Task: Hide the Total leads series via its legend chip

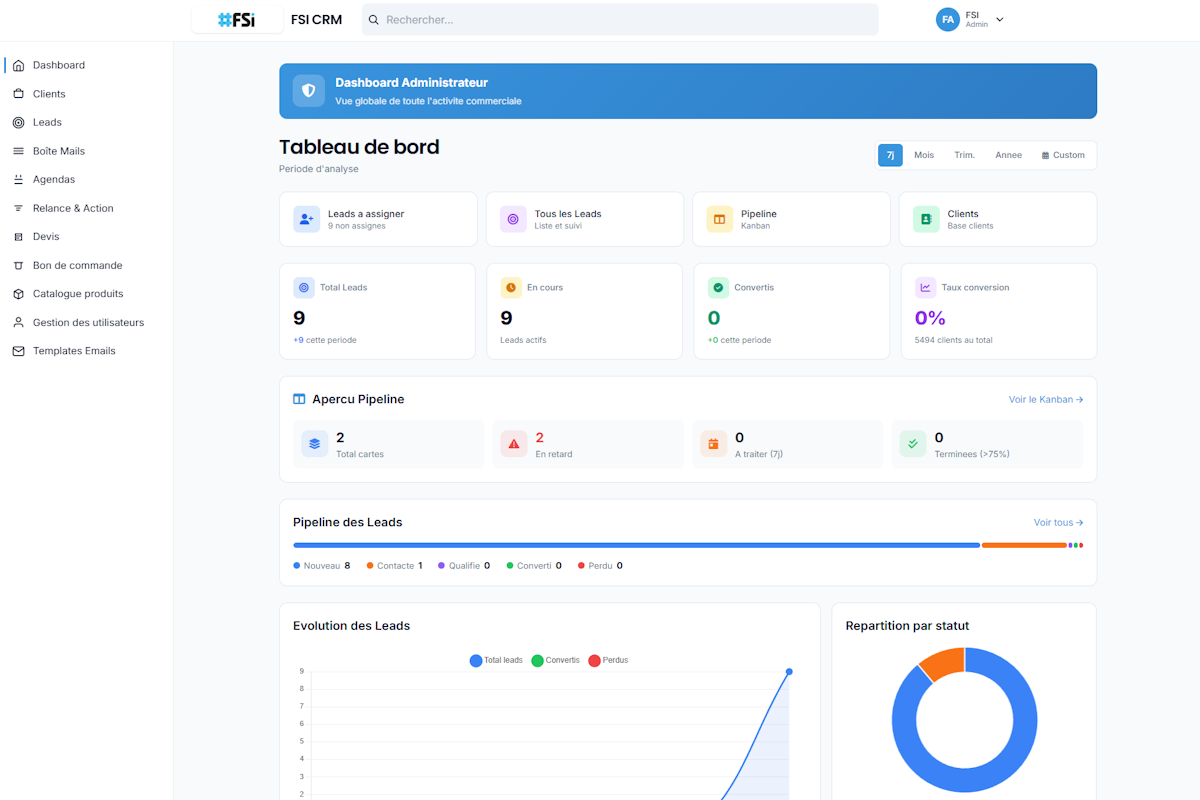Action: tap(496, 660)
